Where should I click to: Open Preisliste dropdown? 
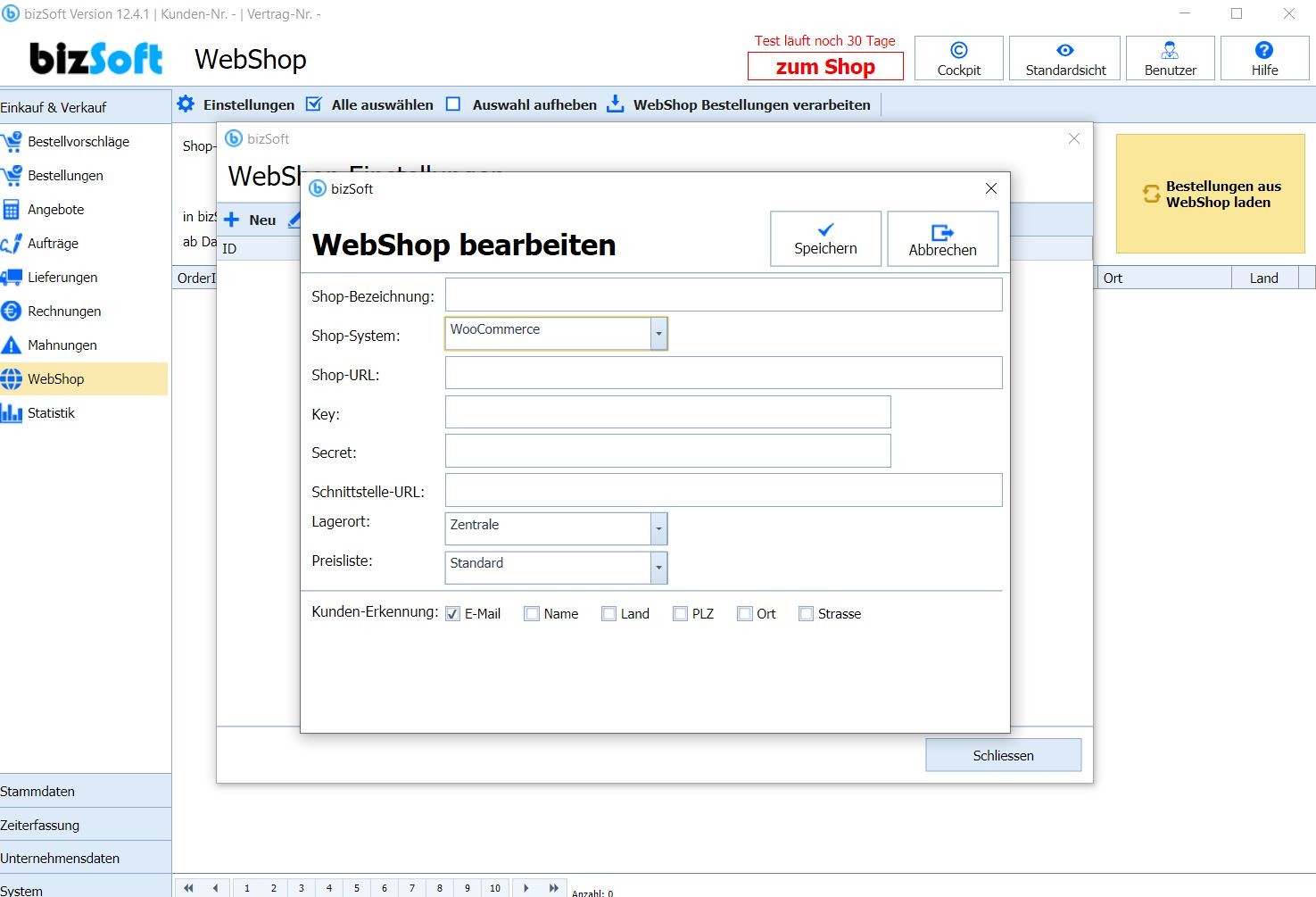[x=658, y=568]
